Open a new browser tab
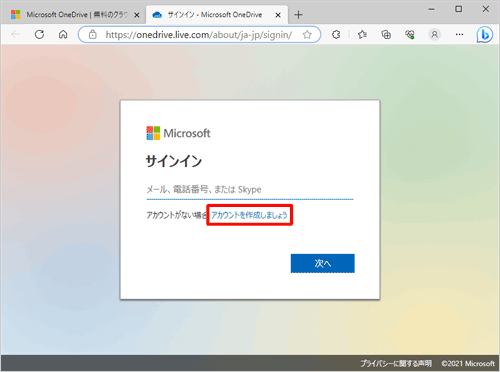 298,15
